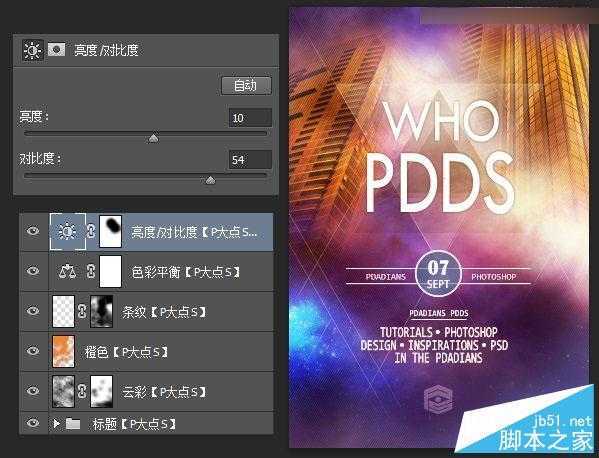Screen dimensions: 599x458
Task: Toggle visibility of 条纹 layer
Action: [33, 311]
